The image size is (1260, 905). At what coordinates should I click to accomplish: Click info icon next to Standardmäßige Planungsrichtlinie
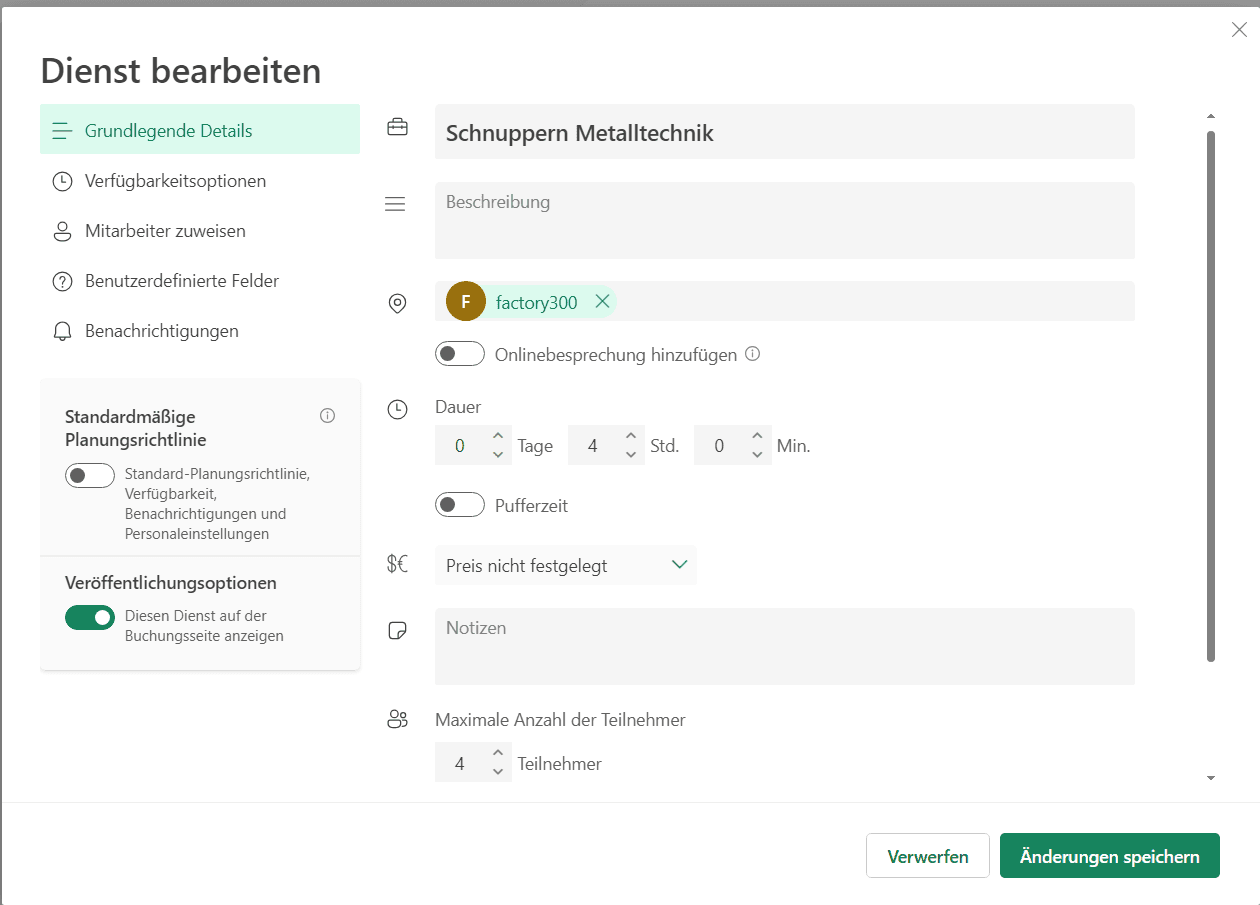tap(327, 416)
